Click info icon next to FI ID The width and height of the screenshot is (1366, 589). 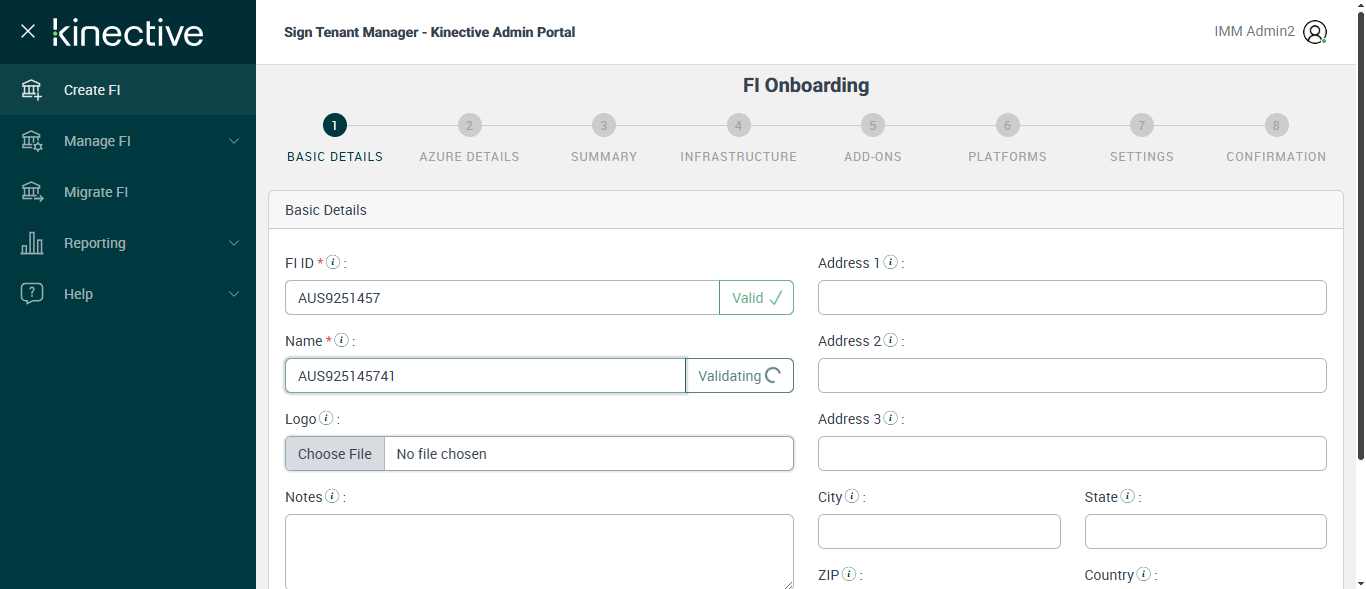point(333,263)
